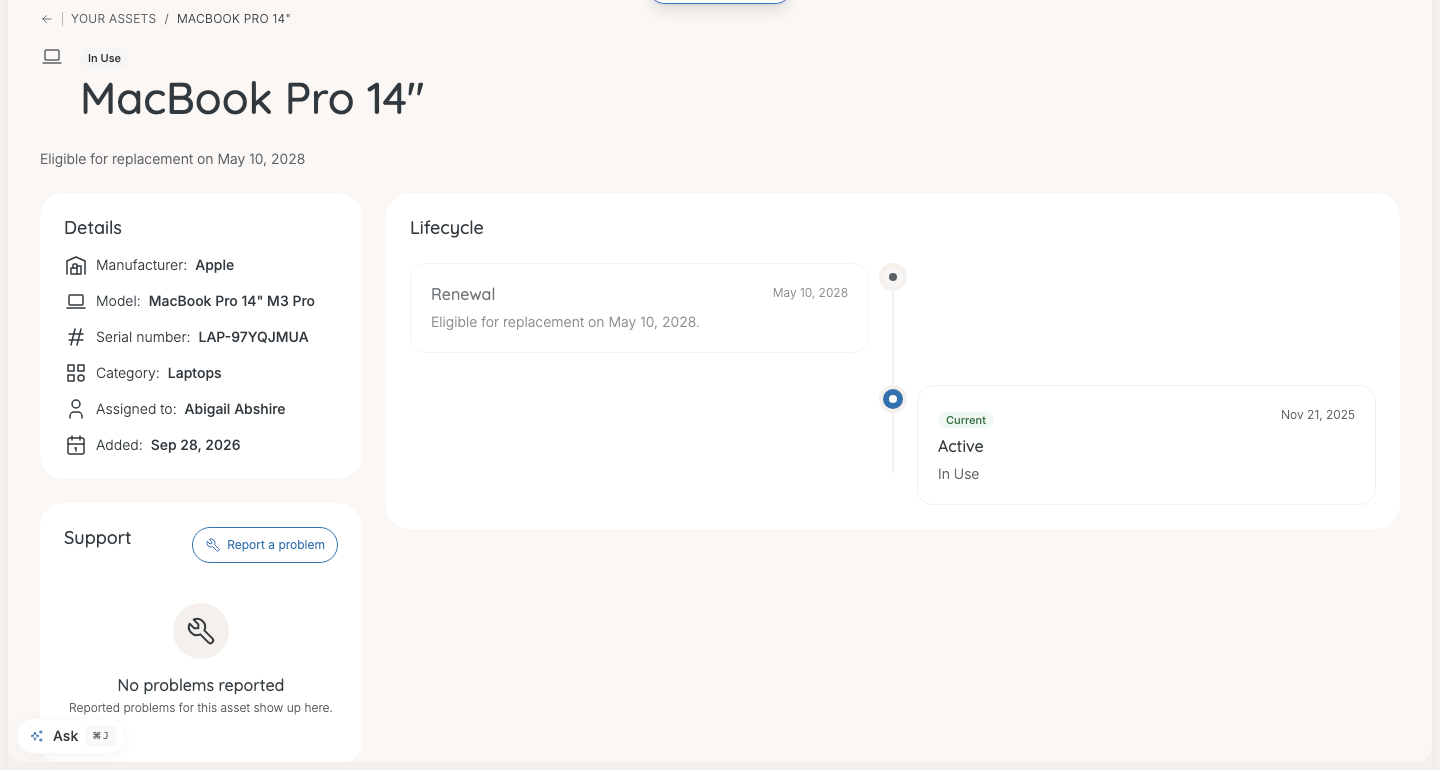Click the Category grid icon
Viewport: 1440px width, 770px height.
[76, 373]
